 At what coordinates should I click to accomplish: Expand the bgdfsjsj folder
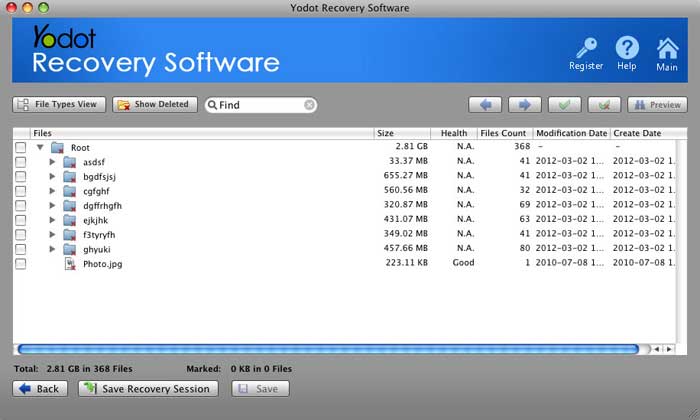pyautogui.click(x=53, y=177)
